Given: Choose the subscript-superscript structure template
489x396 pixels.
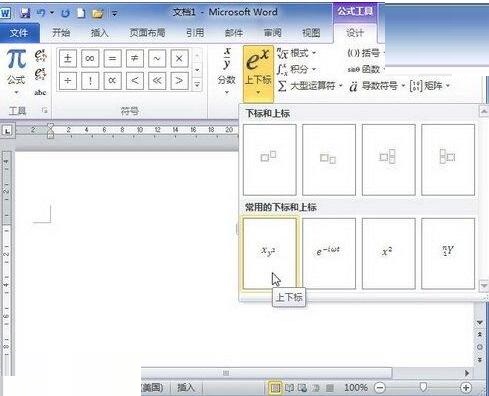Looking at the screenshot, I should click(389, 160).
